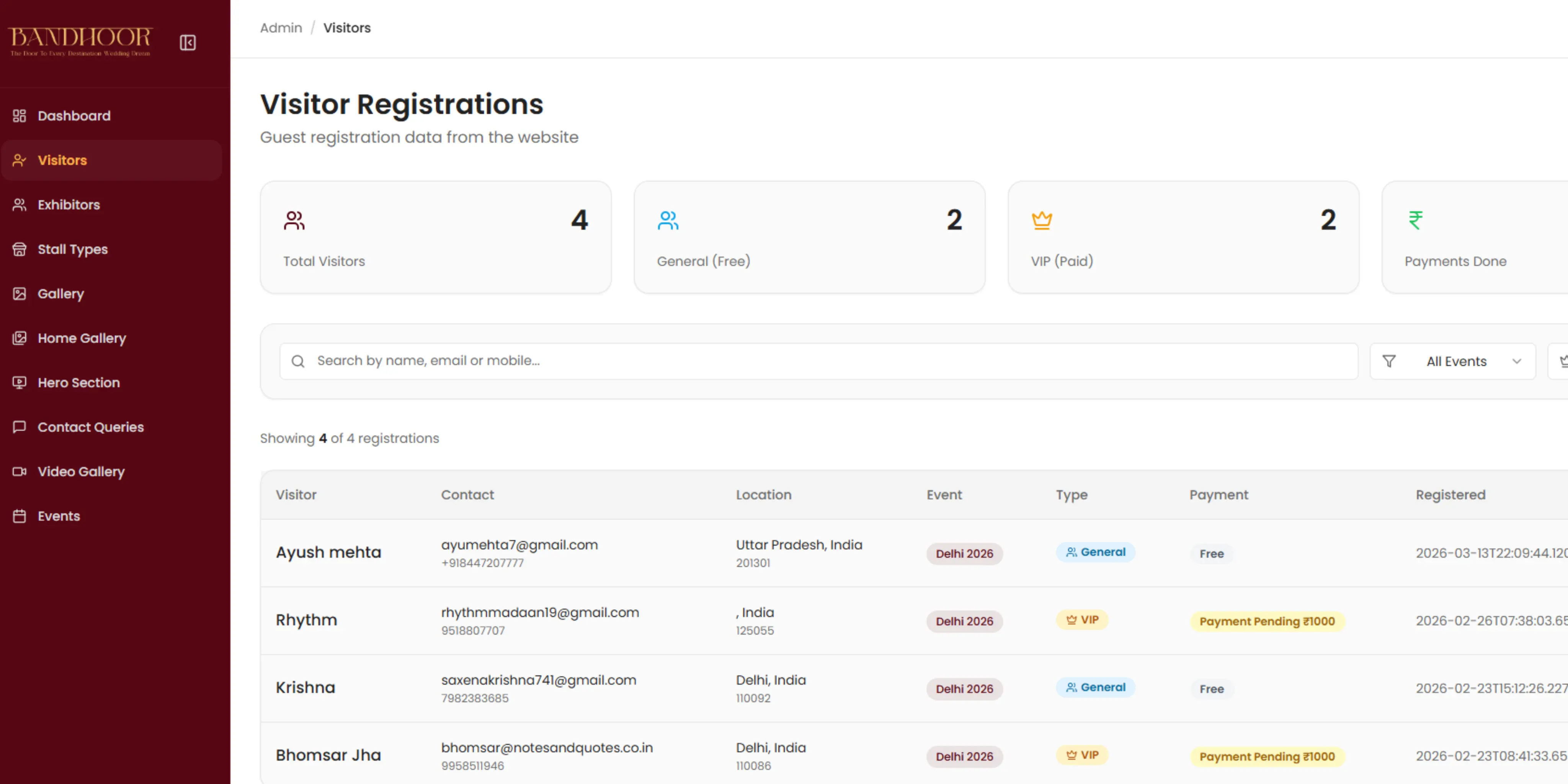Image resolution: width=1568 pixels, height=784 pixels.
Task: Click the Admin breadcrumb link
Action: [x=281, y=28]
